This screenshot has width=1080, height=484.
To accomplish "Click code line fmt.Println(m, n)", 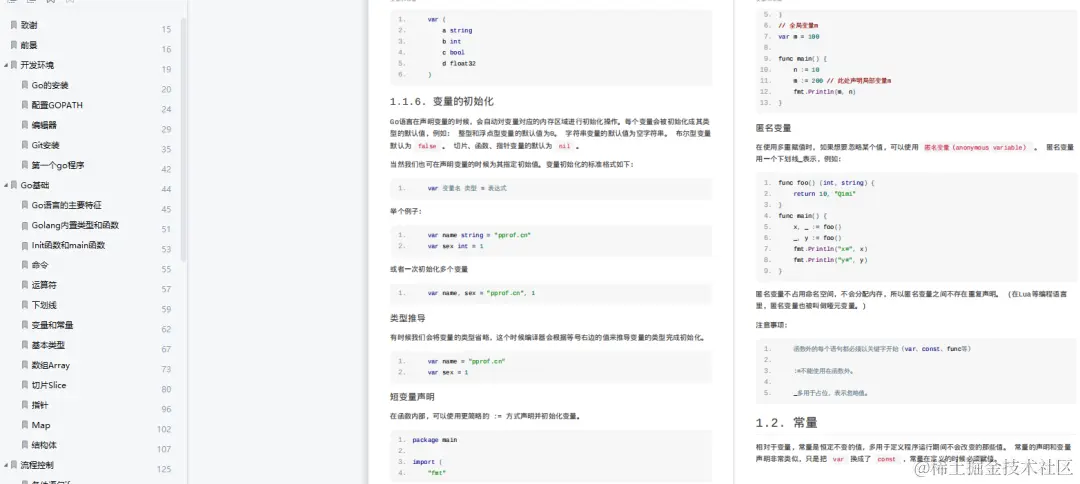I will 824,92.
